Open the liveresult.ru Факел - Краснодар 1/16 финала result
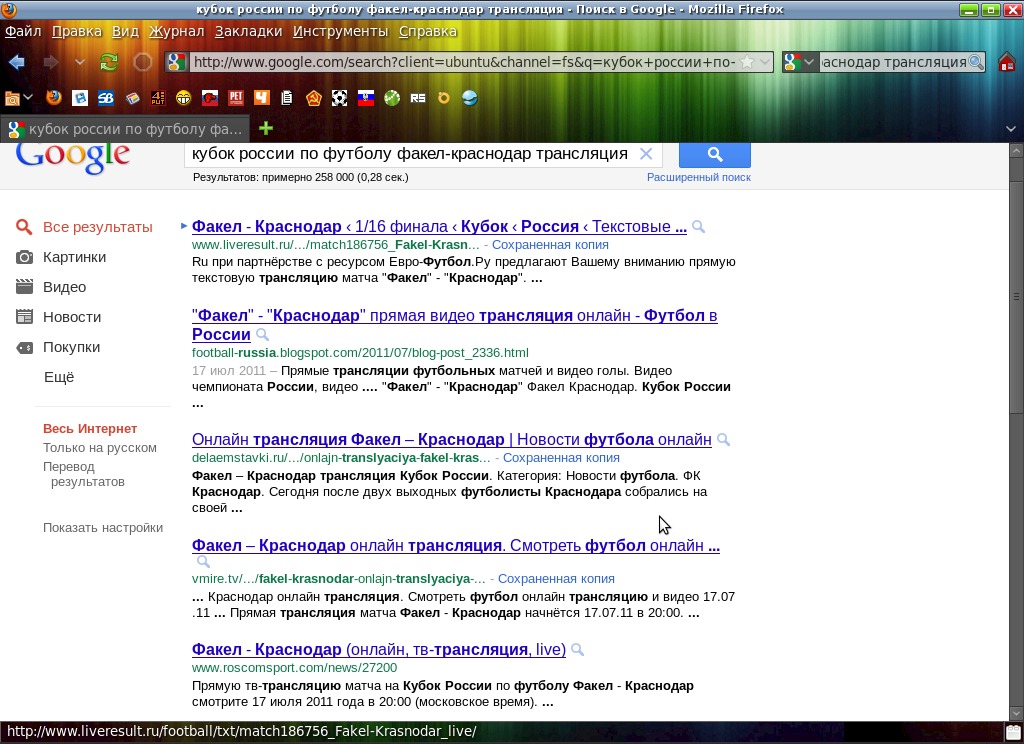1024x744 pixels. 439,227
